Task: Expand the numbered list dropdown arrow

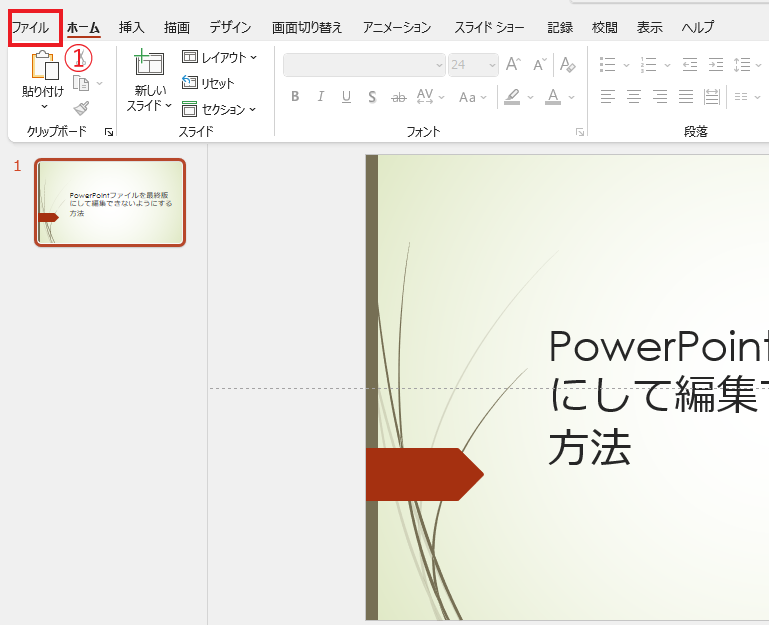Action: coord(667,65)
